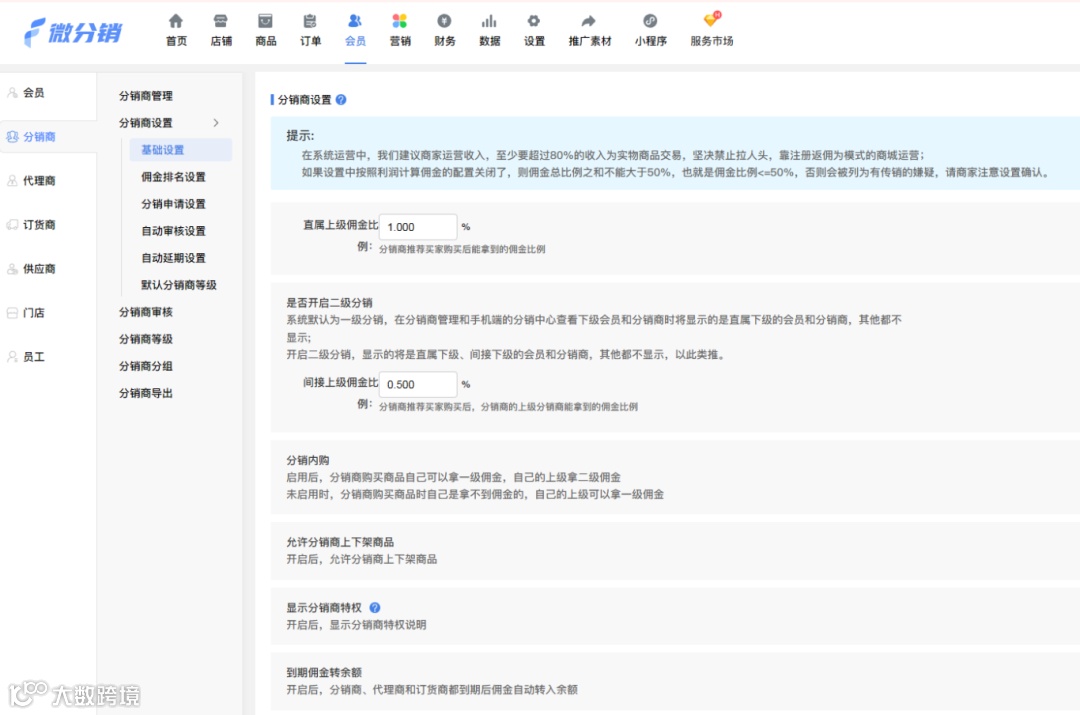
Task: Go to 分销商审核 page
Action: [x=146, y=312]
